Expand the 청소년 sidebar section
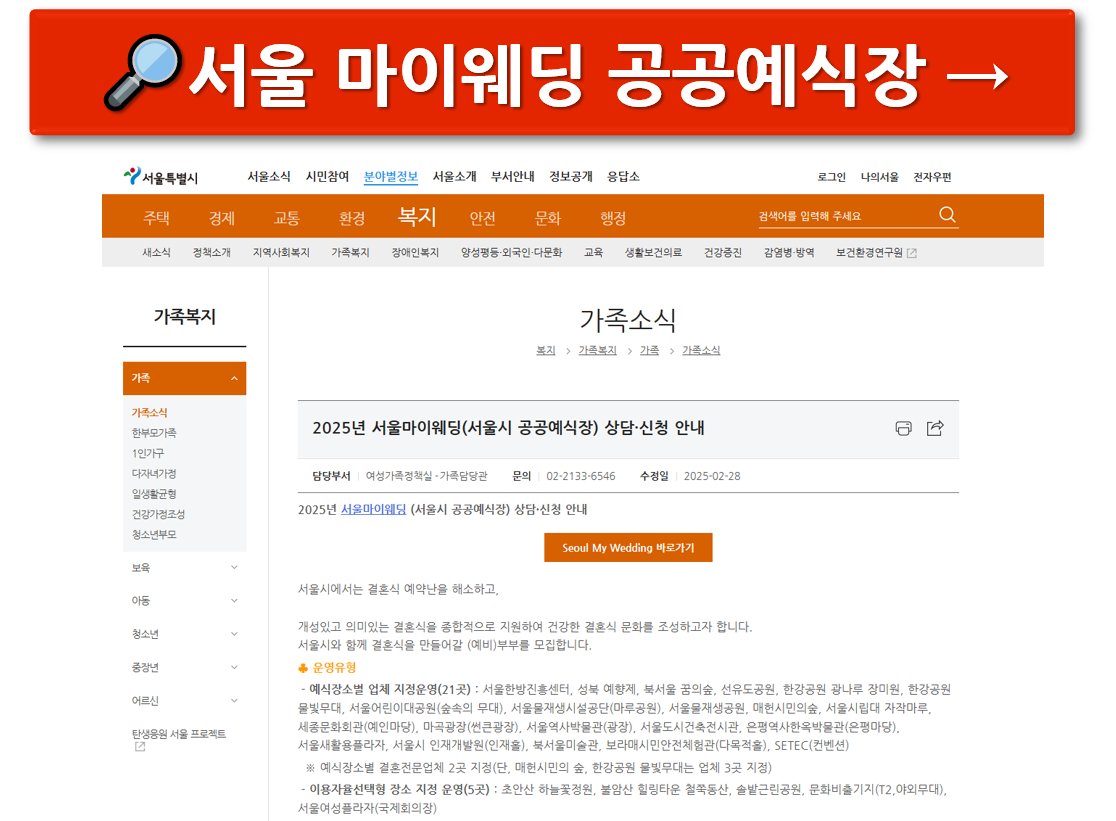Screen dimensions: 1116x821 (x=184, y=634)
